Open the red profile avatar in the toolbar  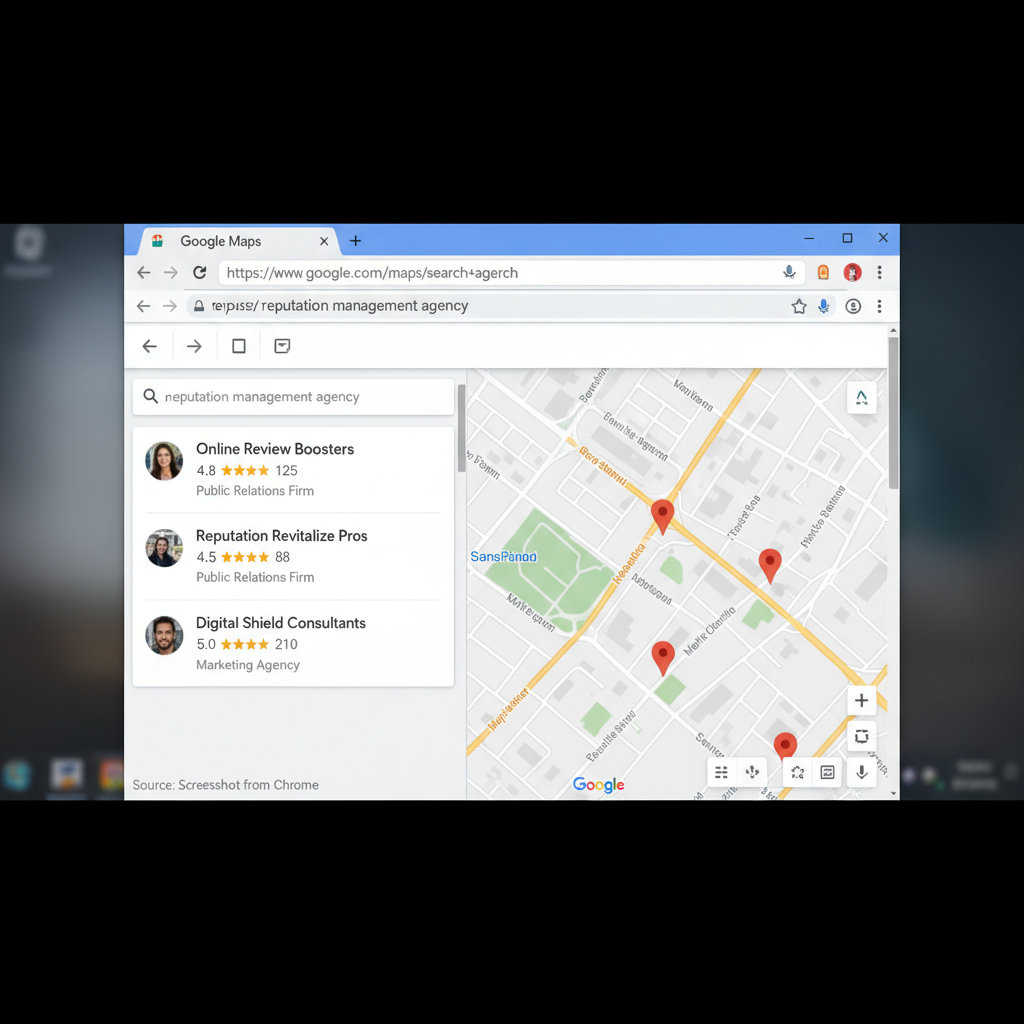[852, 272]
